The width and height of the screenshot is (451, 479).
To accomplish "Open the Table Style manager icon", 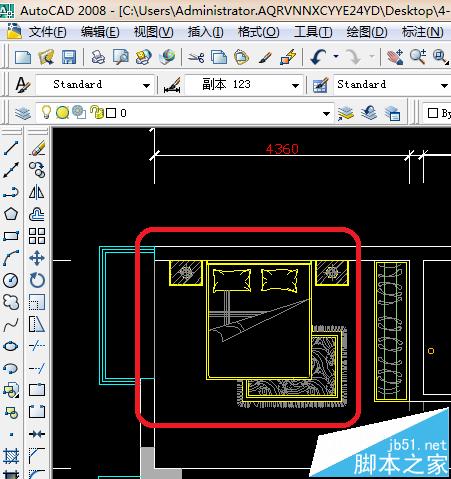I will pyautogui.click(x=321, y=85).
